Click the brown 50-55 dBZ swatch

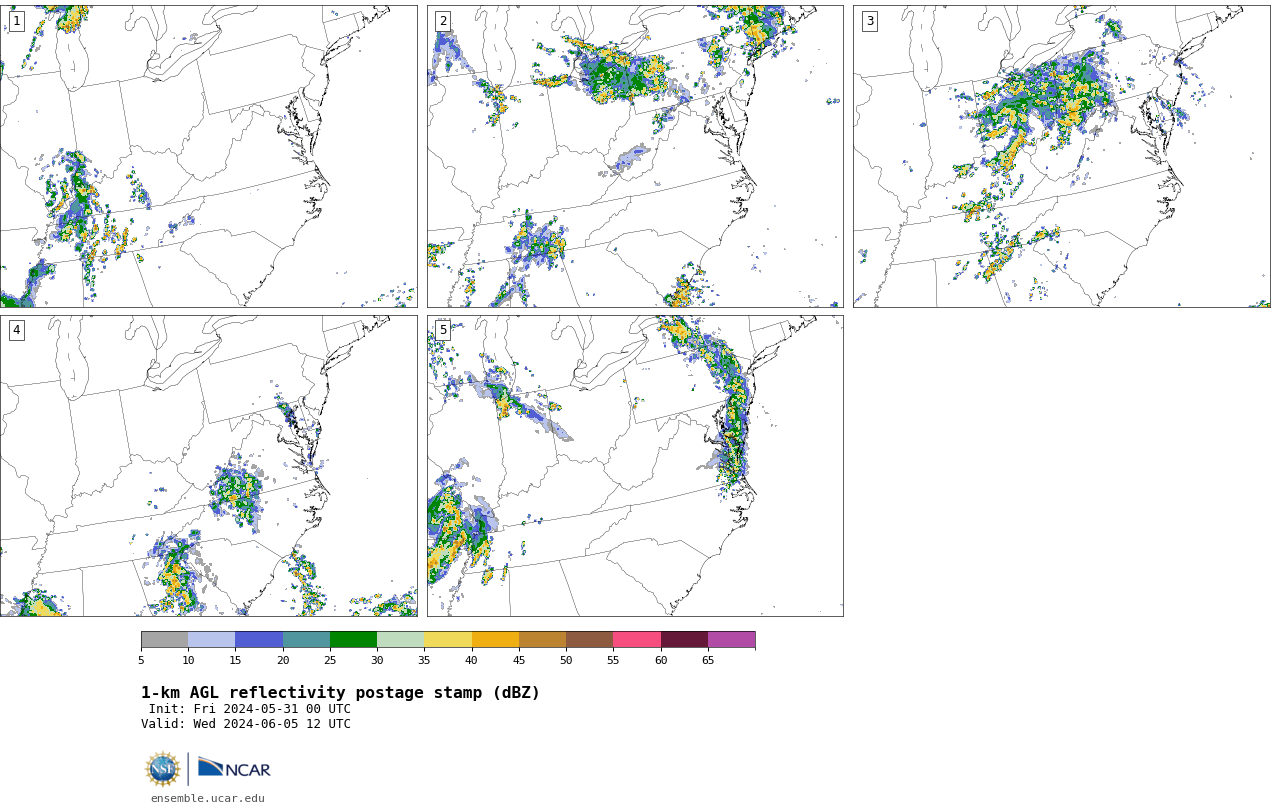click(589, 640)
